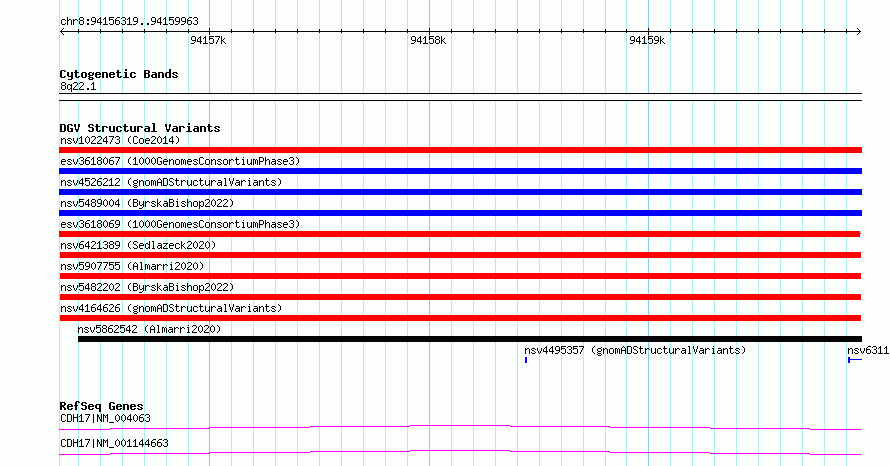Viewport: 890px width, 466px height.
Task: Open the DGV Structural Variants track title
Action: (140, 128)
